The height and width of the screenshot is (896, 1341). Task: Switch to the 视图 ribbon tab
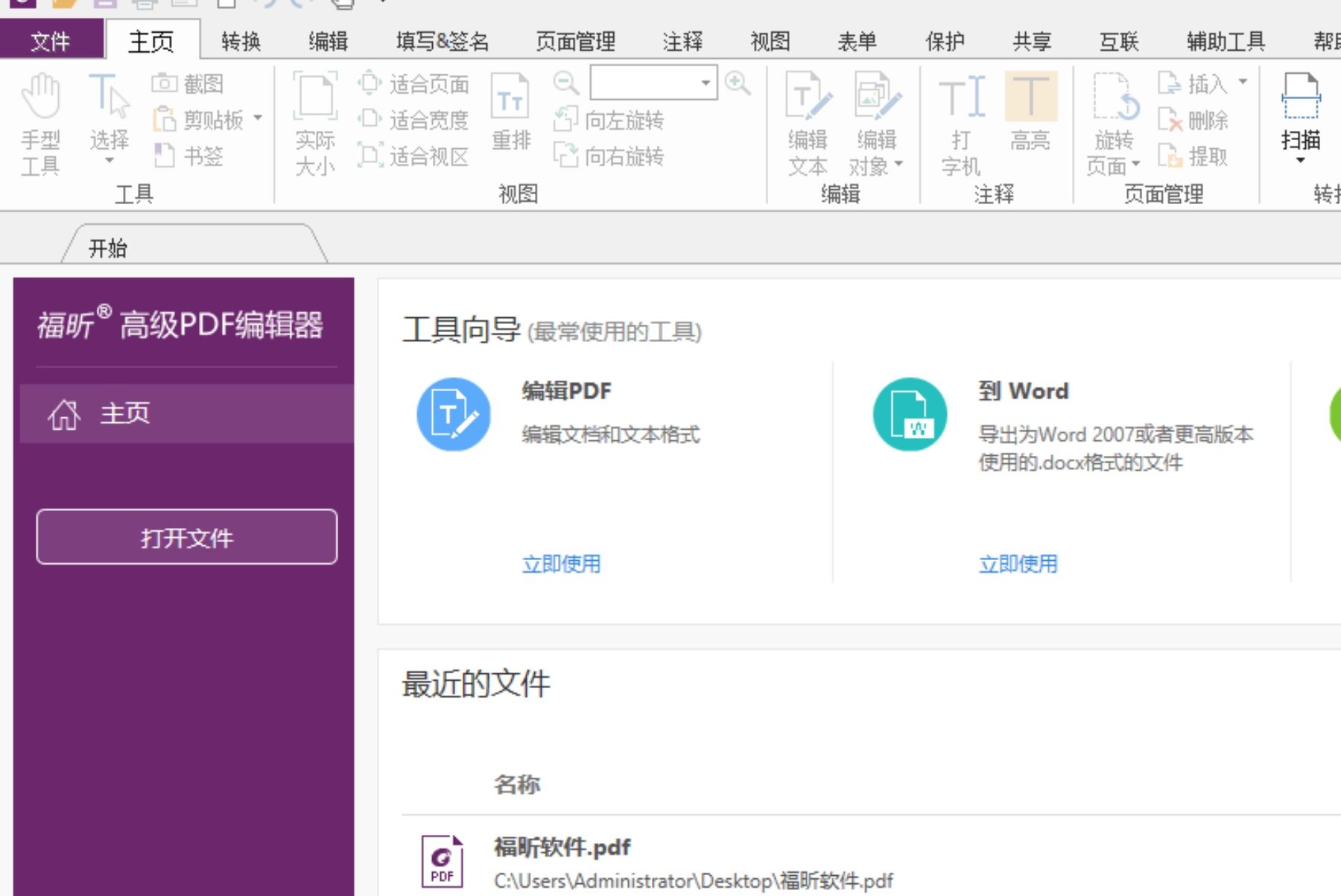pyautogui.click(x=773, y=41)
